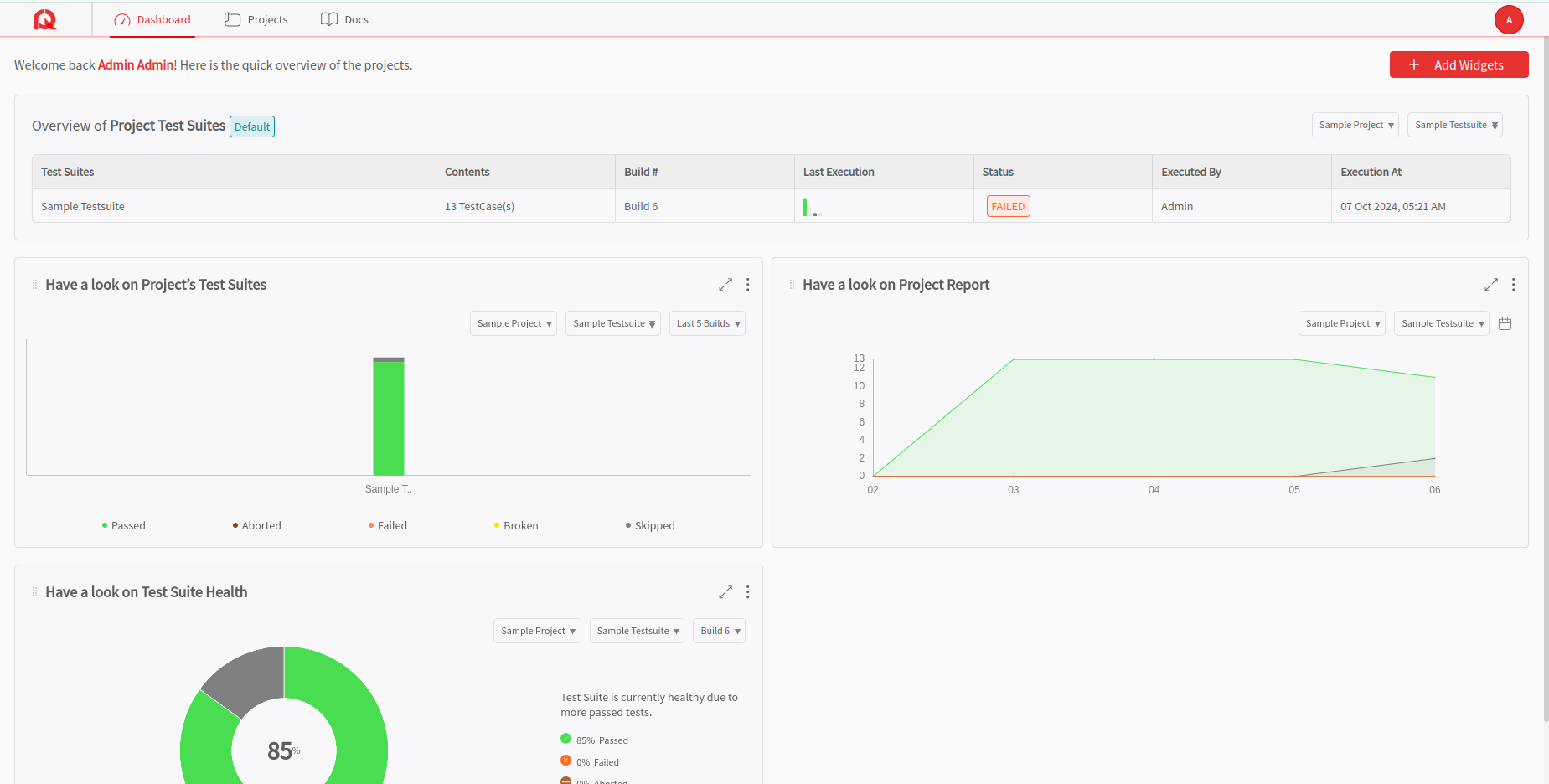Screen dimensions: 1549x784
Task: Click the drag handle of Project Report widget
Action: click(792, 285)
